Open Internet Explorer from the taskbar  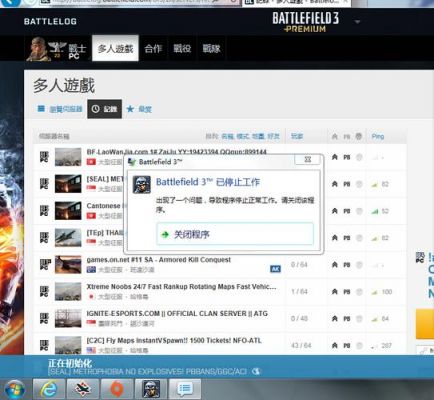pos(49,389)
